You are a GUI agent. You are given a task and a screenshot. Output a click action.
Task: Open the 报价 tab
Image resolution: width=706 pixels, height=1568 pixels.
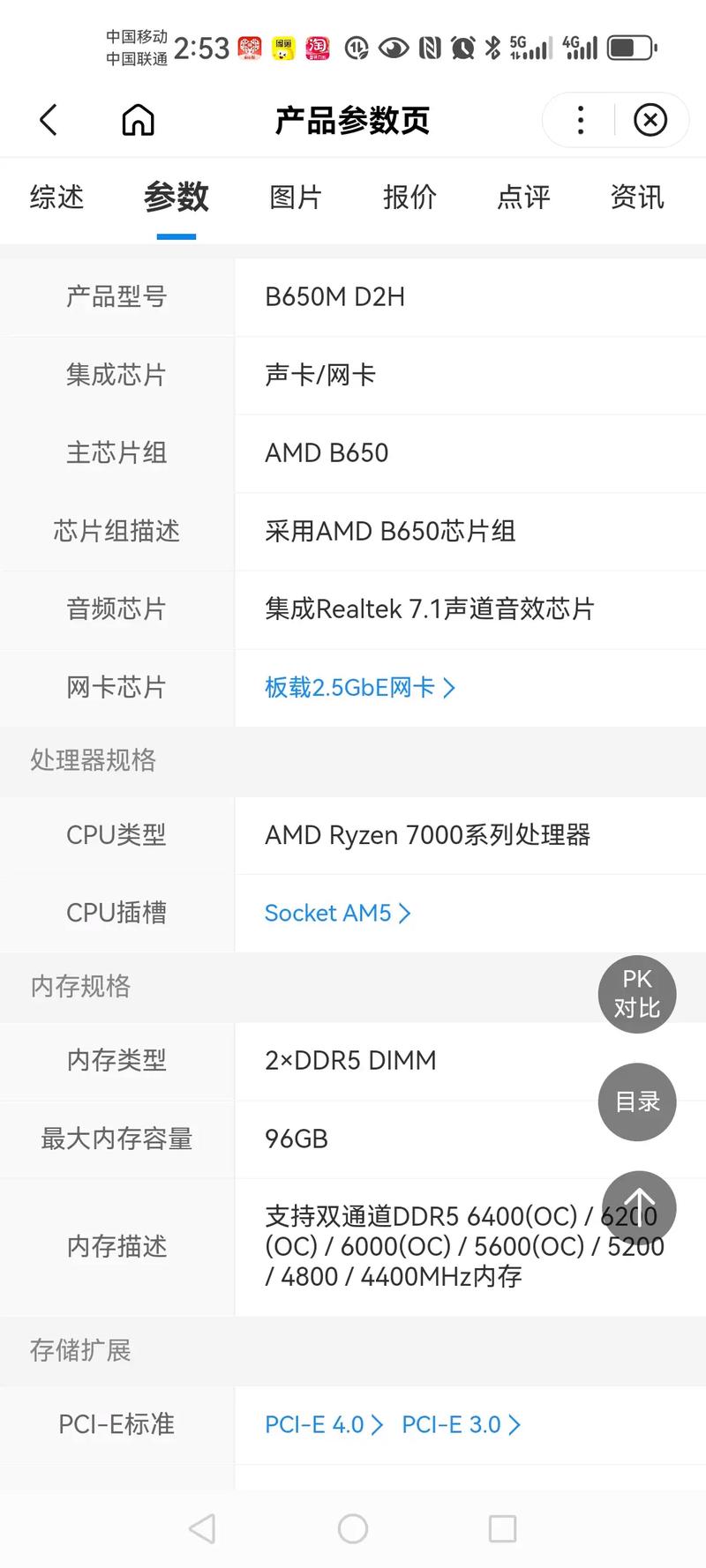[409, 198]
